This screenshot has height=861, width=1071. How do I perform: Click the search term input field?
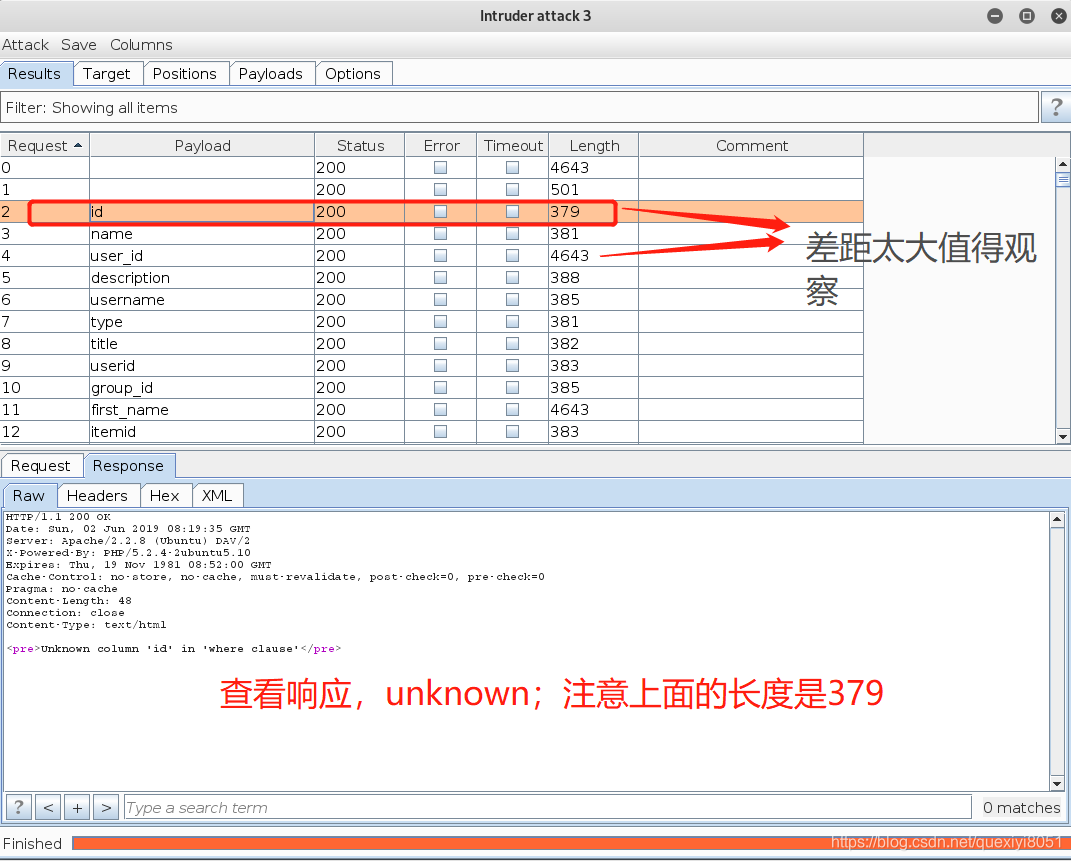547,807
